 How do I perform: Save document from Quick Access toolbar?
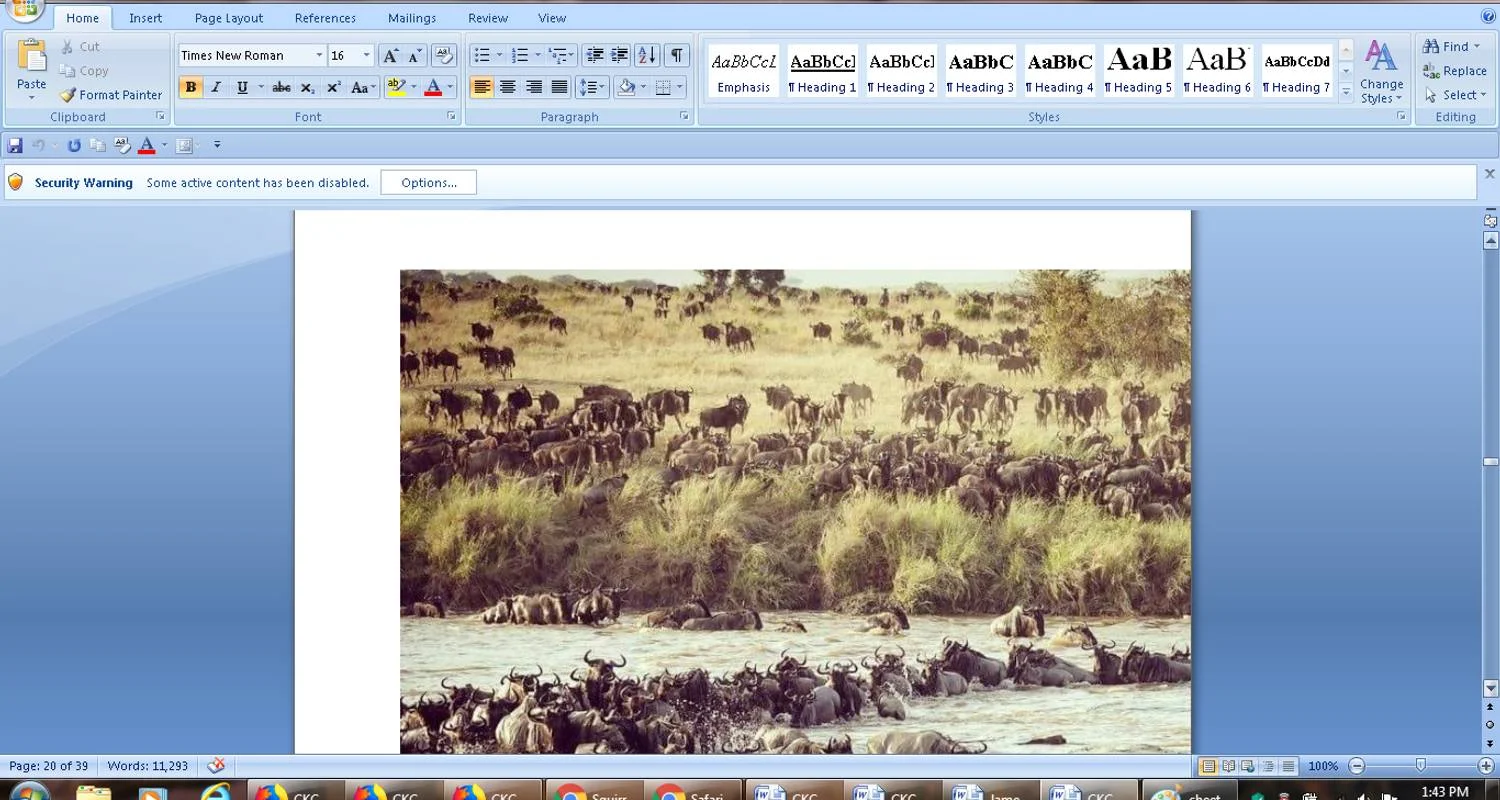pyautogui.click(x=15, y=146)
